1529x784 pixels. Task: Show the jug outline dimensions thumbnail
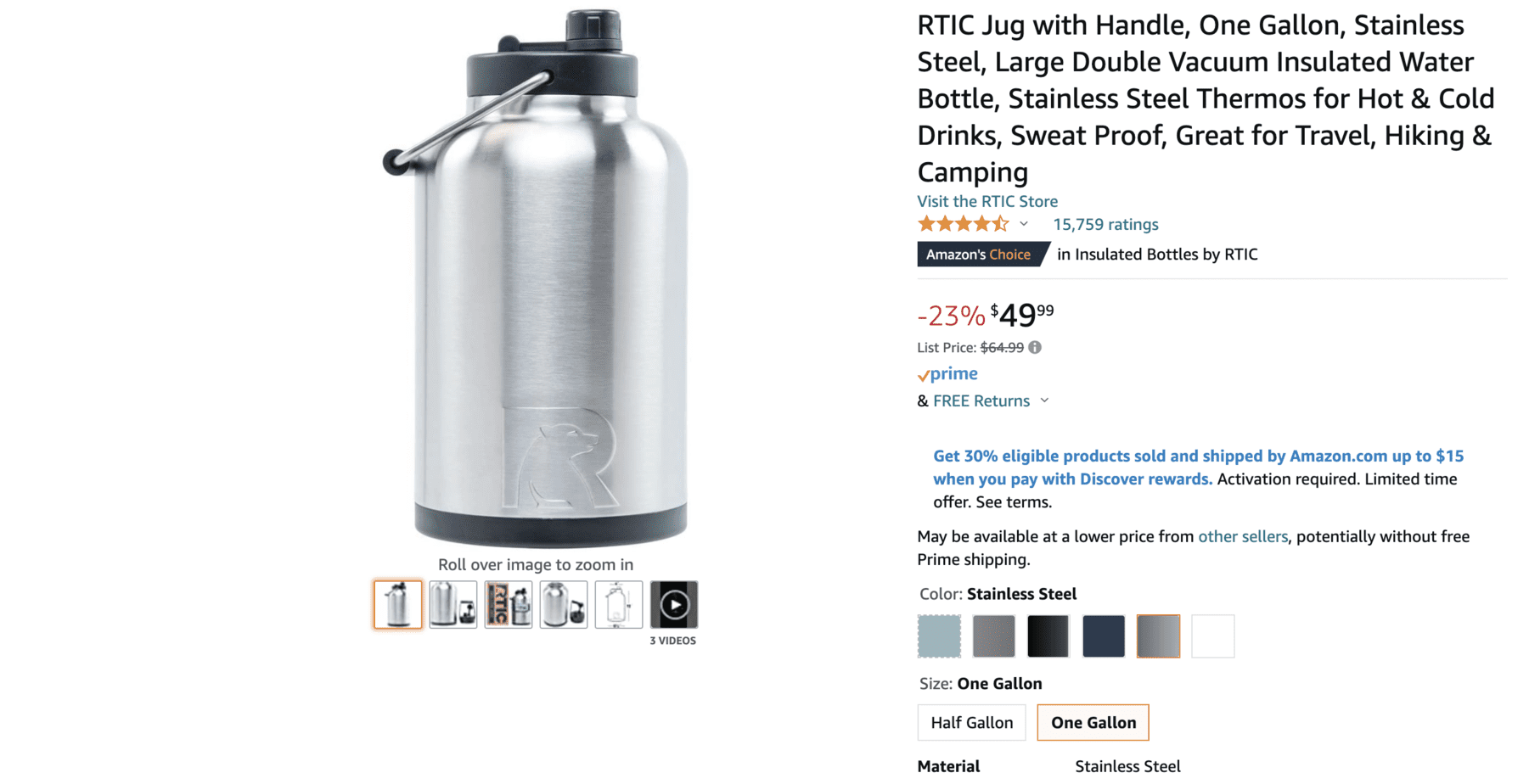[x=619, y=604]
